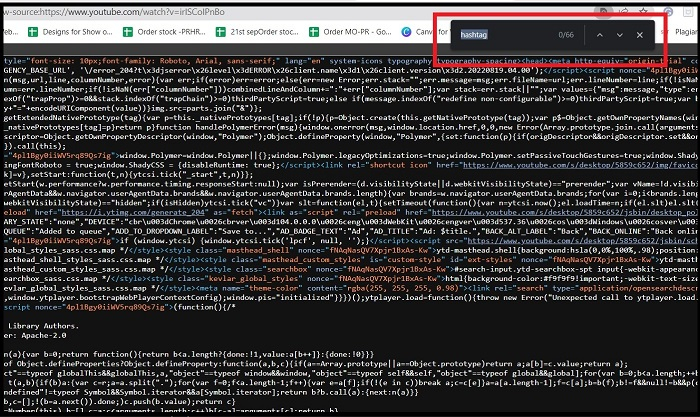This screenshot has width=700, height=417.
Task: Open 'Designs for Show o...' bookmark
Action: (70, 32)
